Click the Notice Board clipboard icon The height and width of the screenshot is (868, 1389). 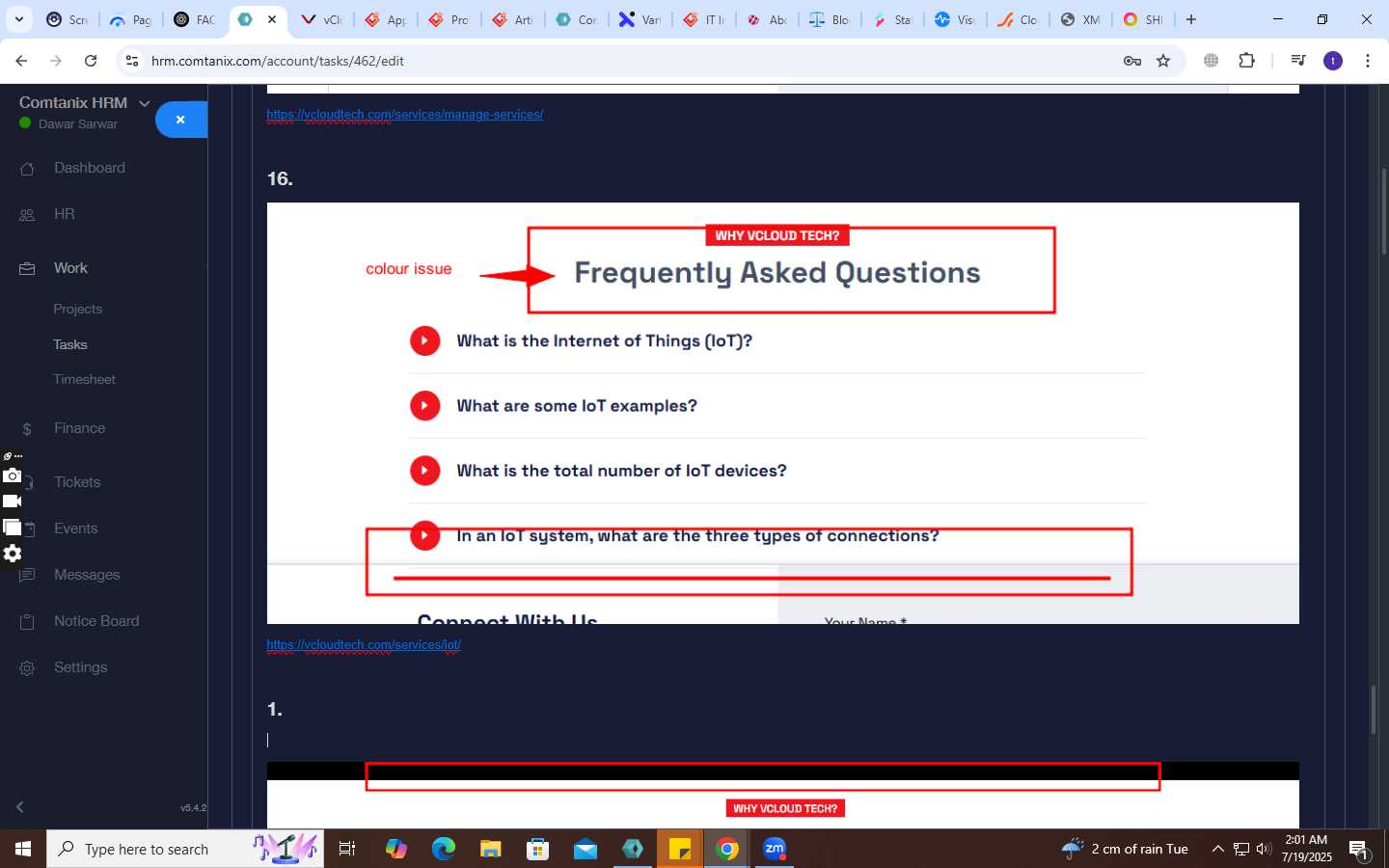(27, 622)
